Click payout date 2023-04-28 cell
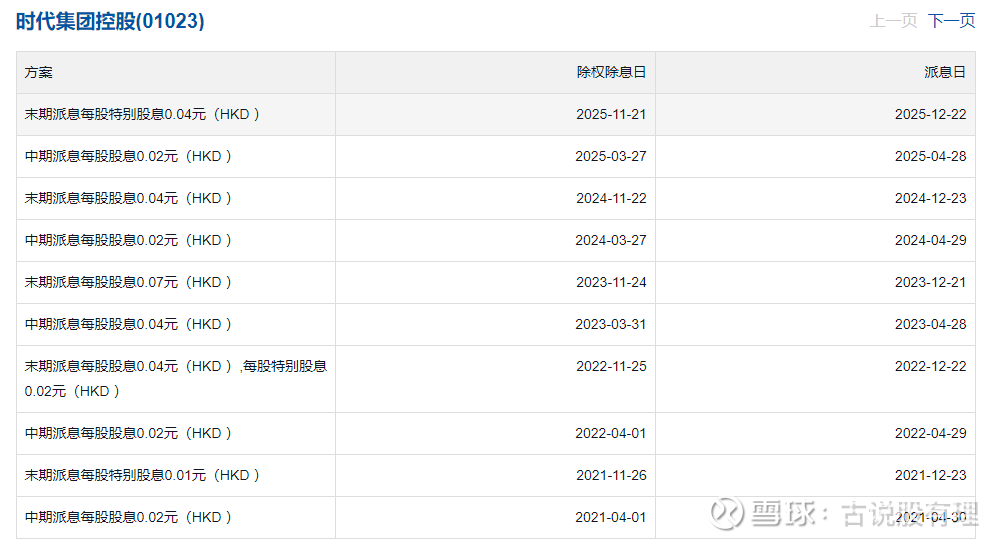The width and height of the screenshot is (1008, 544). click(930, 325)
